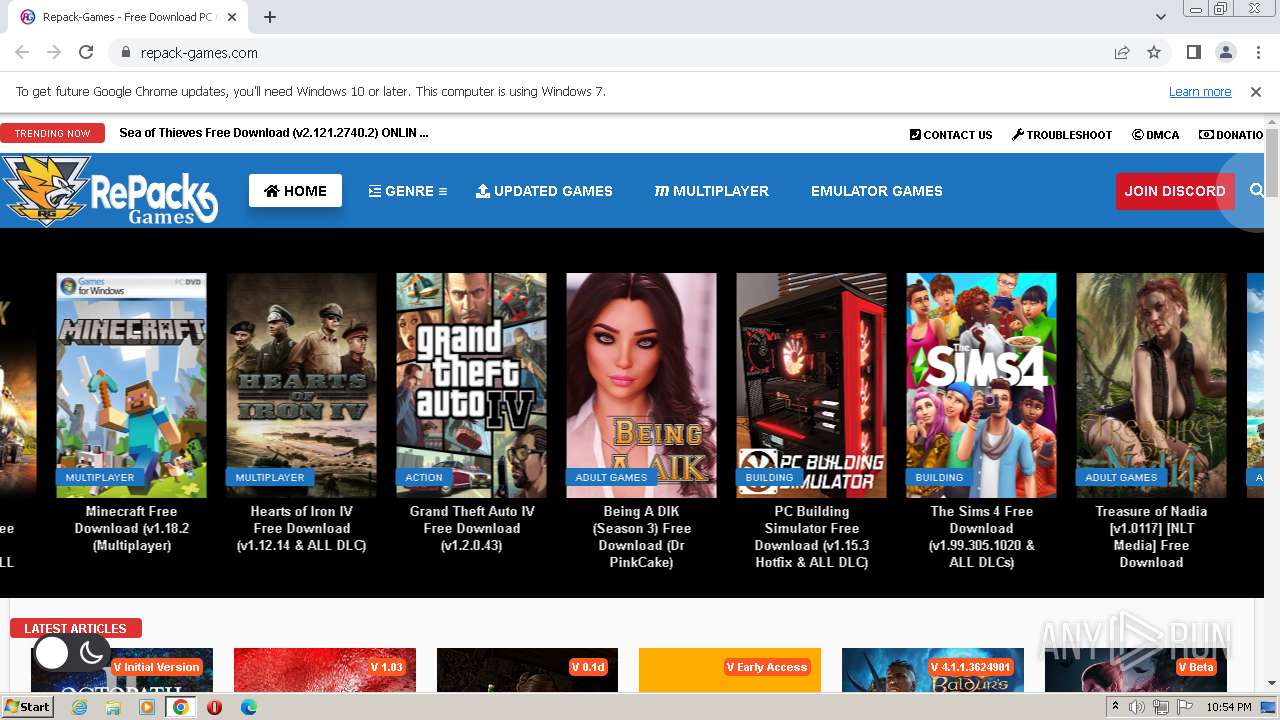Open the PC Building Simulator cover thumbnail
The image size is (1280, 720).
(x=811, y=385)
